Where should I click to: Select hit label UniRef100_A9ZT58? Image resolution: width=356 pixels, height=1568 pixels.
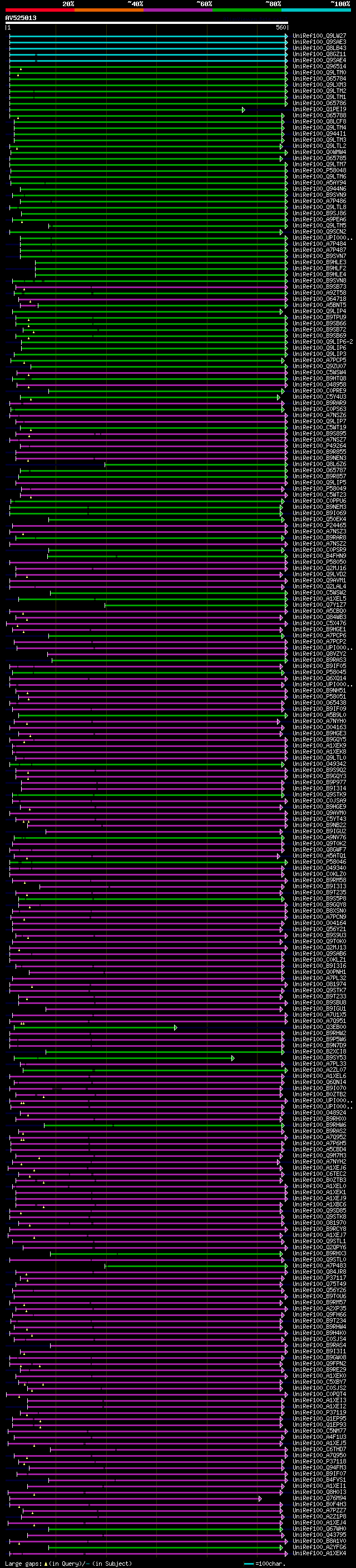319,293
